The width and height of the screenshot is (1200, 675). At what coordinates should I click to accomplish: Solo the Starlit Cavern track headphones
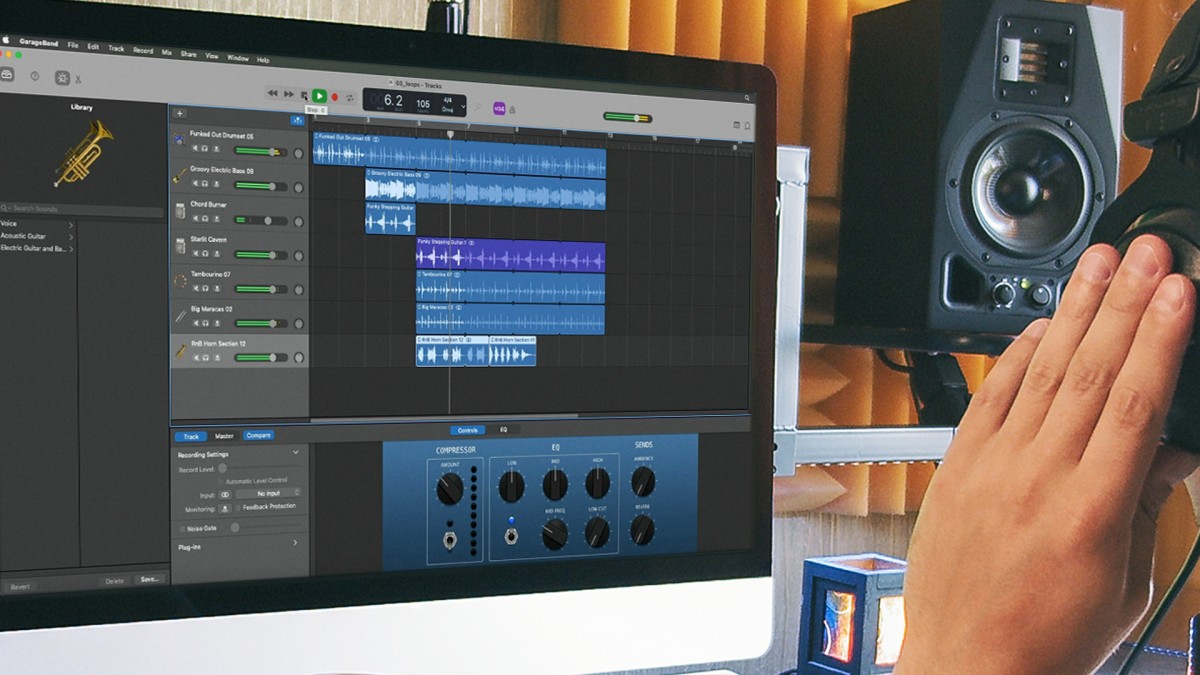point(205,253)
